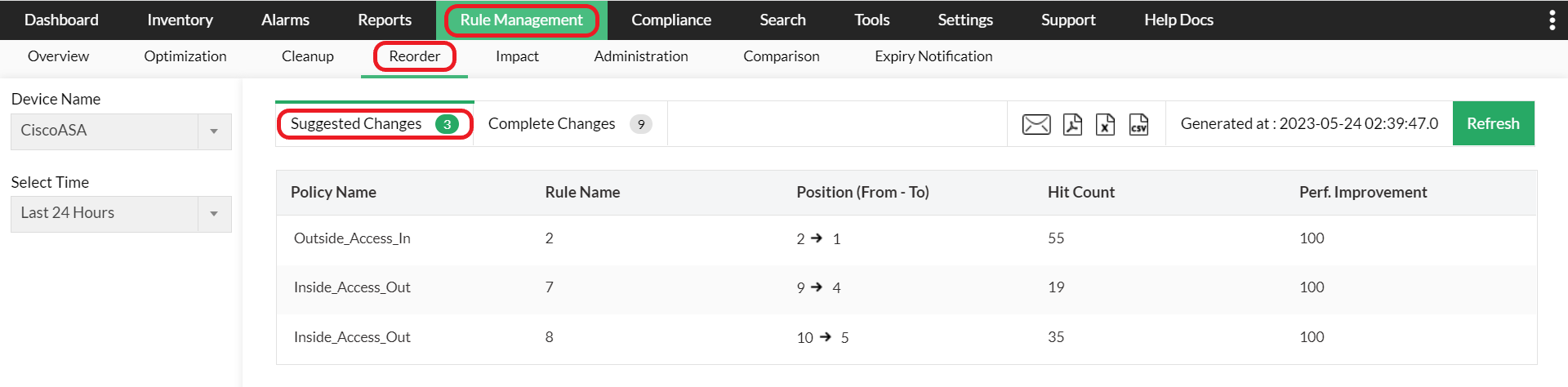Open the Compliance section
This screenshot has width=1568, height=387.
pos(670,20)
